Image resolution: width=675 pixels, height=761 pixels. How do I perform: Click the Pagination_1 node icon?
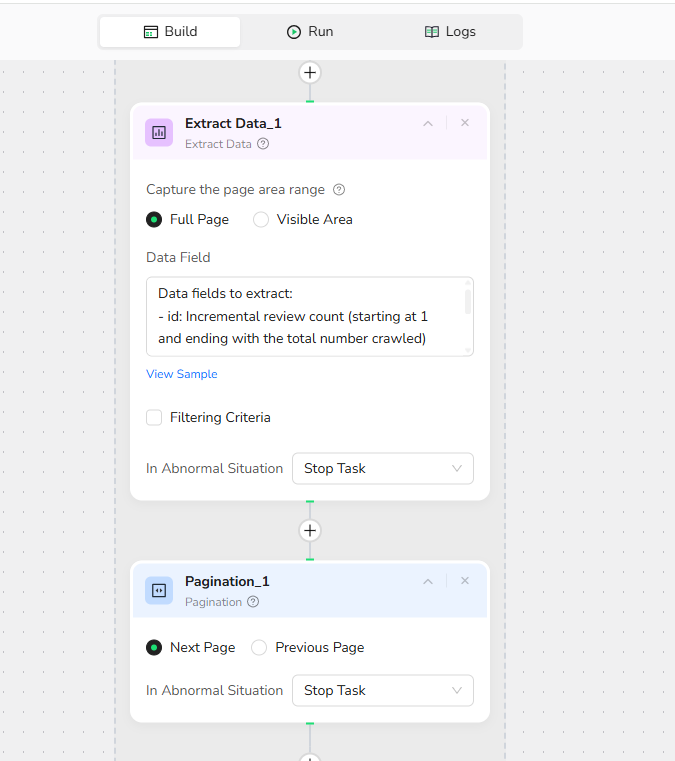pyautogui.click(x=159, y=590)
